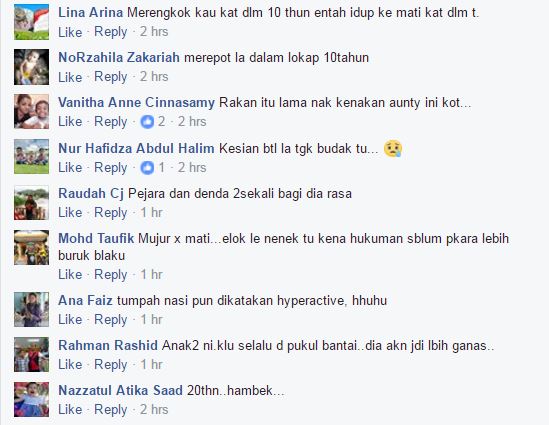Click 2 hrs timestamp on Lina's comment
The height and width of the screenshot is (425, 549).
coord(154,32)
